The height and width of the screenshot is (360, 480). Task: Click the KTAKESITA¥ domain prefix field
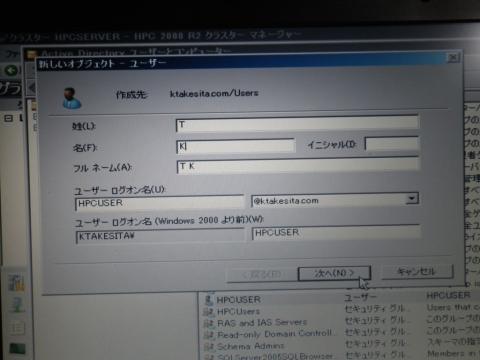(160, 236)
